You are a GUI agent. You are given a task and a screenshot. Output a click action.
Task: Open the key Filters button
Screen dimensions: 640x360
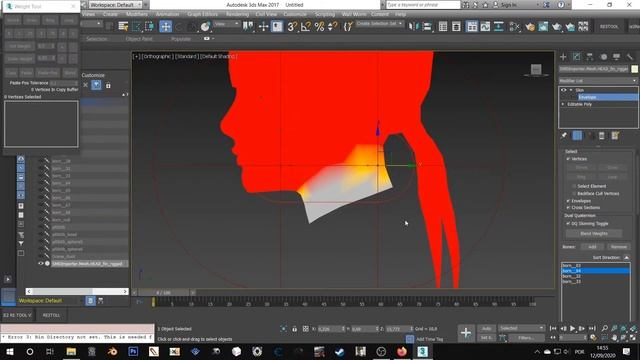point(526,338)
